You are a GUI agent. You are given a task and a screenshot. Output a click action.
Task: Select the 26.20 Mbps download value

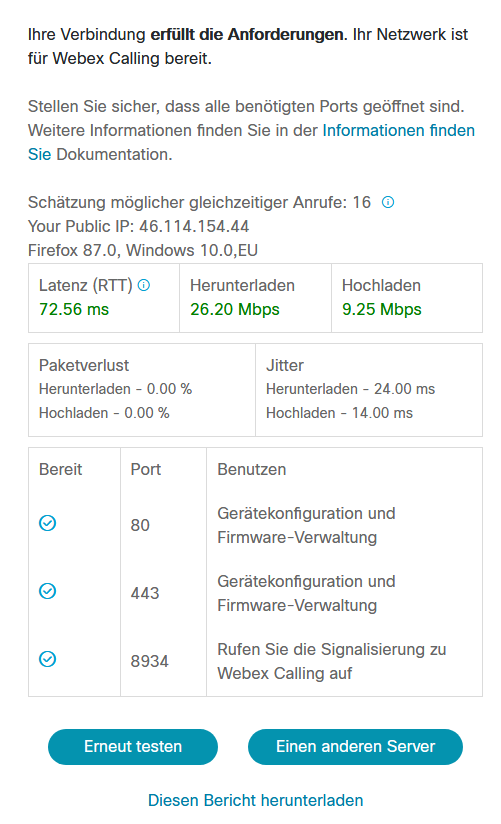(235, 309)
